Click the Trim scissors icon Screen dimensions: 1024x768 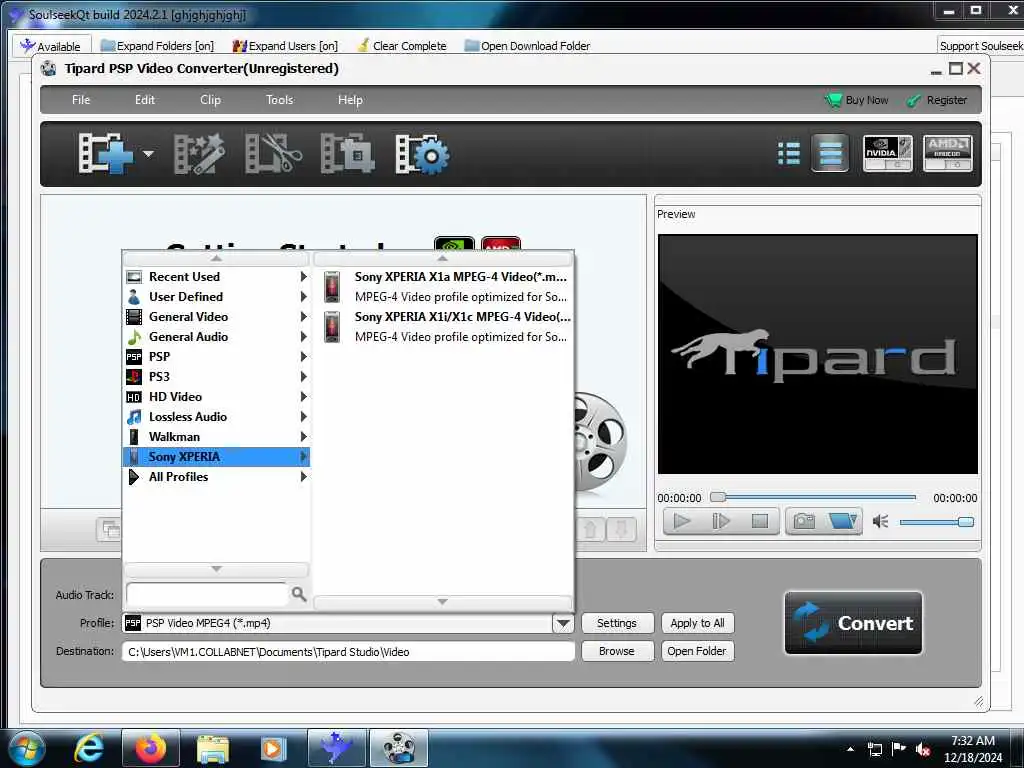point(274,154)
